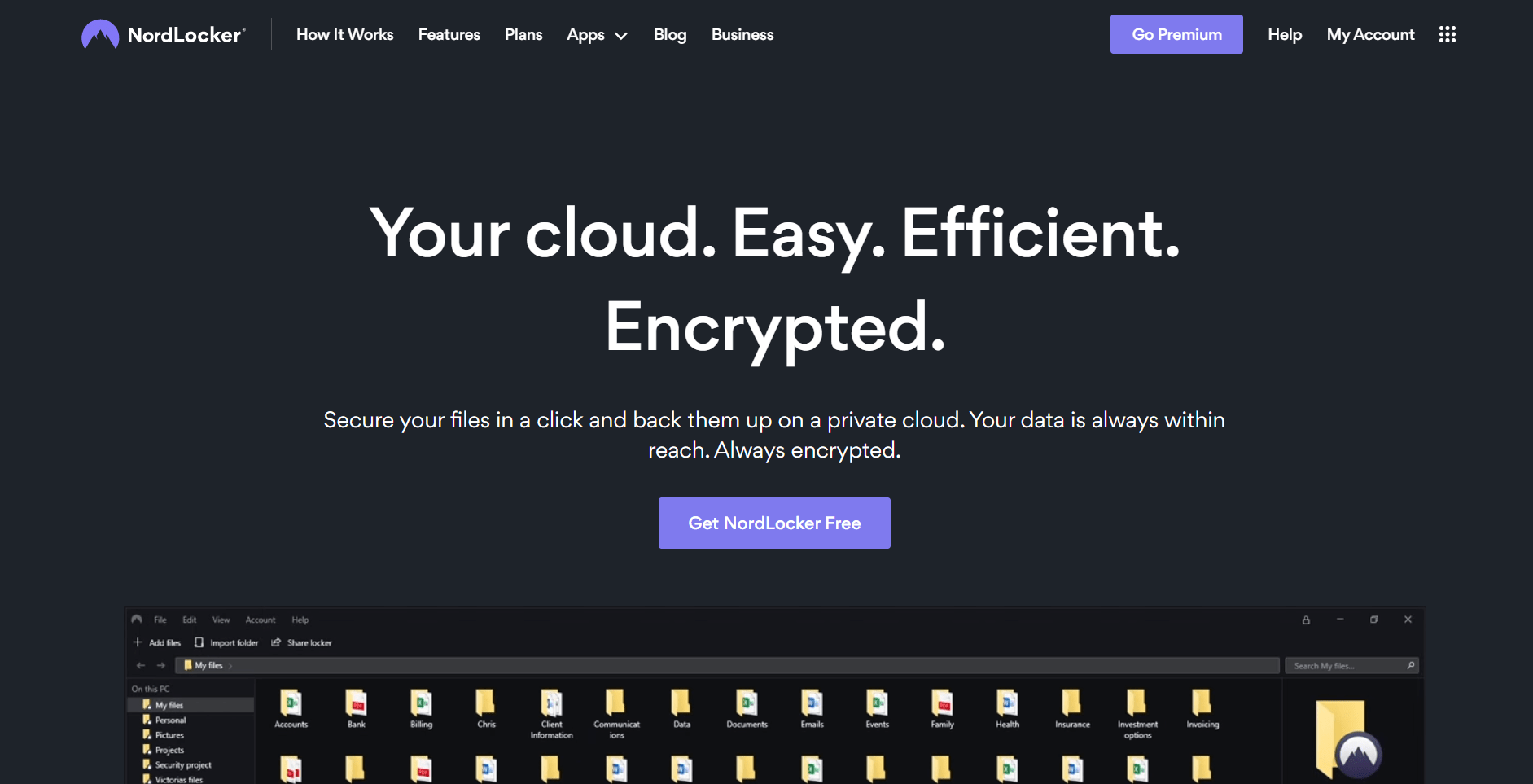Select the Events spreadsheet icon in preview
Screen dimensions: 1533x784
877,703
